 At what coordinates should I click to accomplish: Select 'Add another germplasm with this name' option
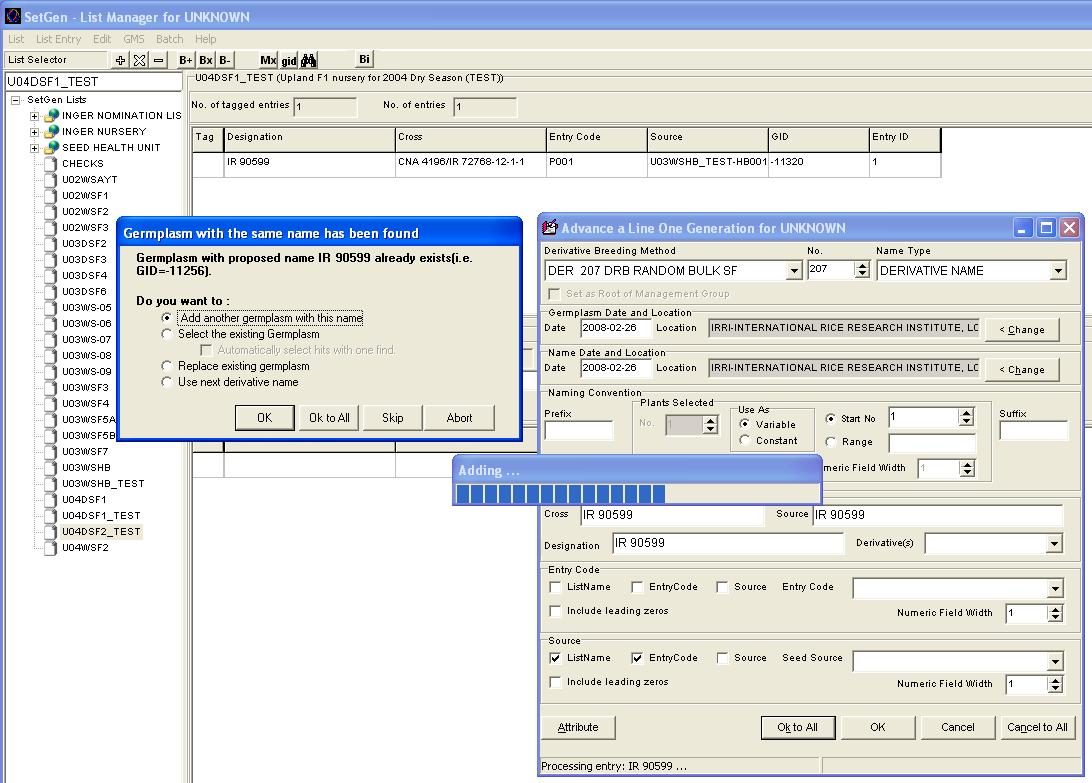coord(166,318)
